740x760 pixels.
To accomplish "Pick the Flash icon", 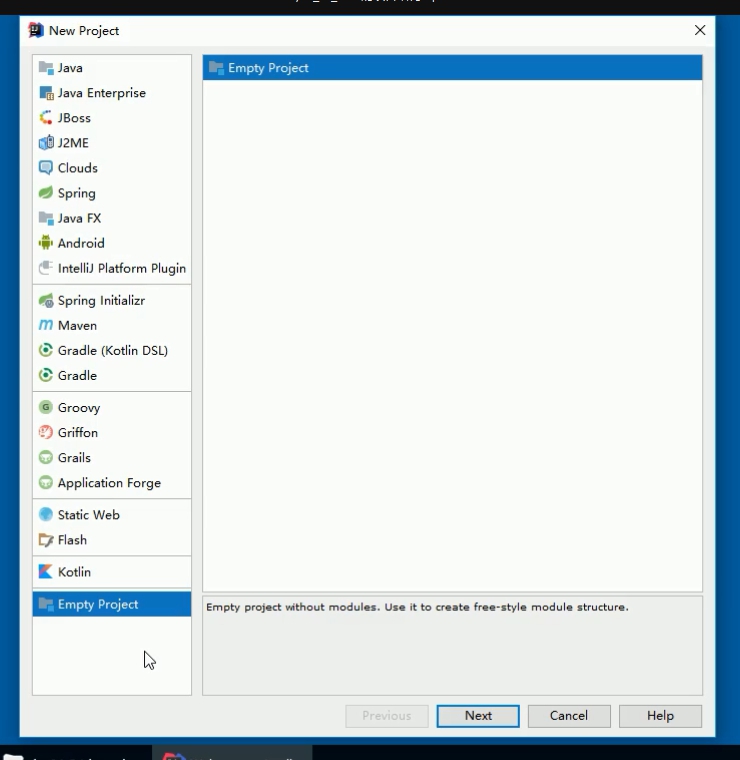I will [46, 540].
